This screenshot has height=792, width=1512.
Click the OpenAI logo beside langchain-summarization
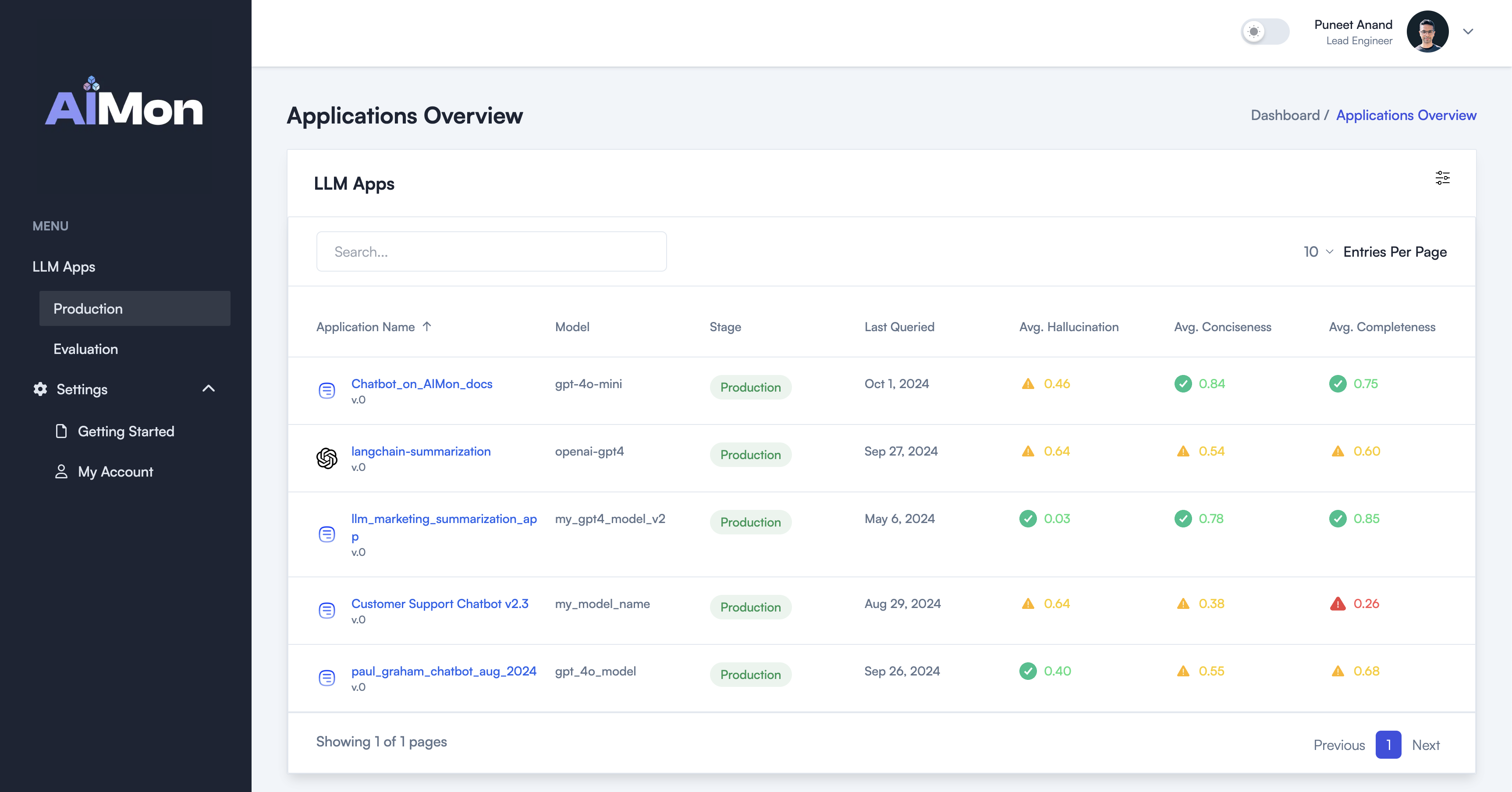(x=327, y=458)
